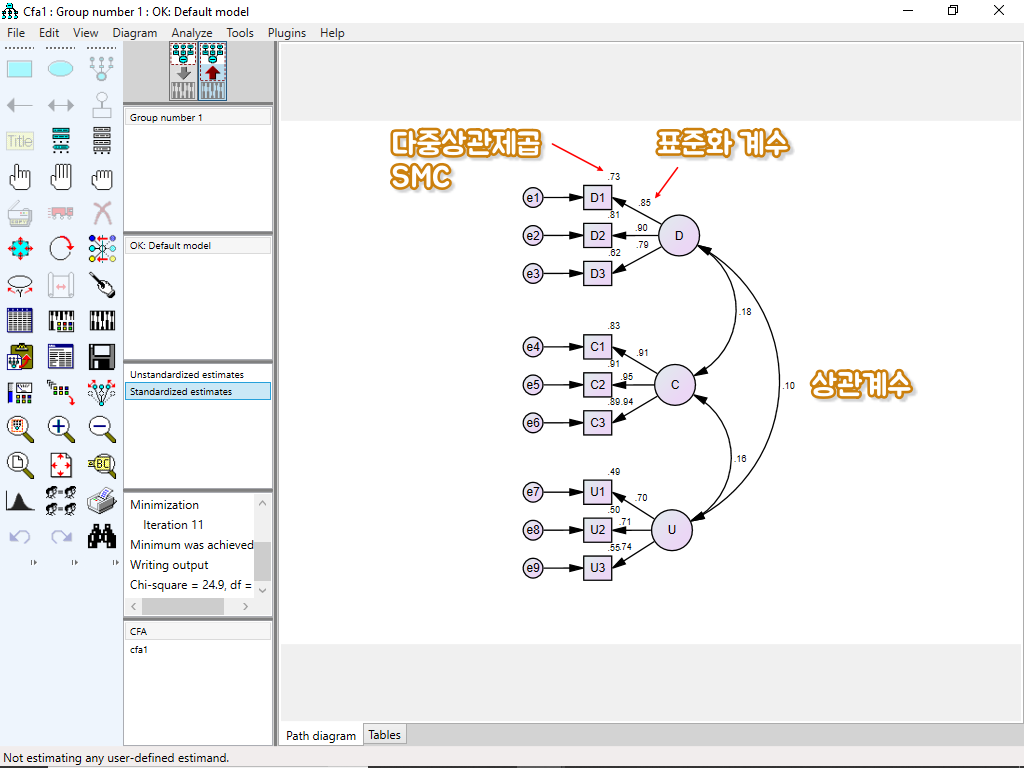
Task: Open the File menu
Action: click(x=16, y=33)
